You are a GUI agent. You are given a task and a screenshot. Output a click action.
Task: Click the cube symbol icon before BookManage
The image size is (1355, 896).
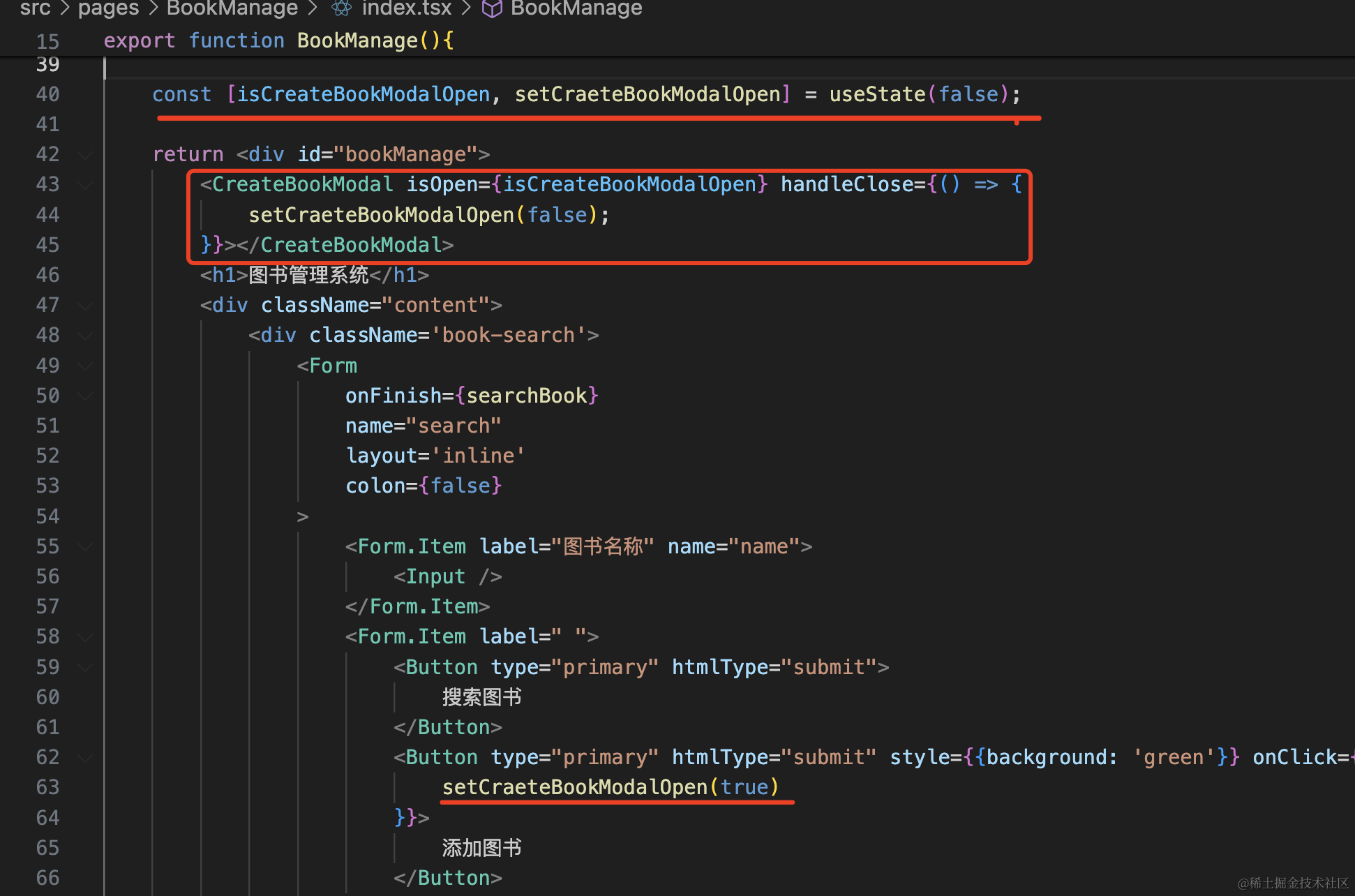(x=492, y=8)
